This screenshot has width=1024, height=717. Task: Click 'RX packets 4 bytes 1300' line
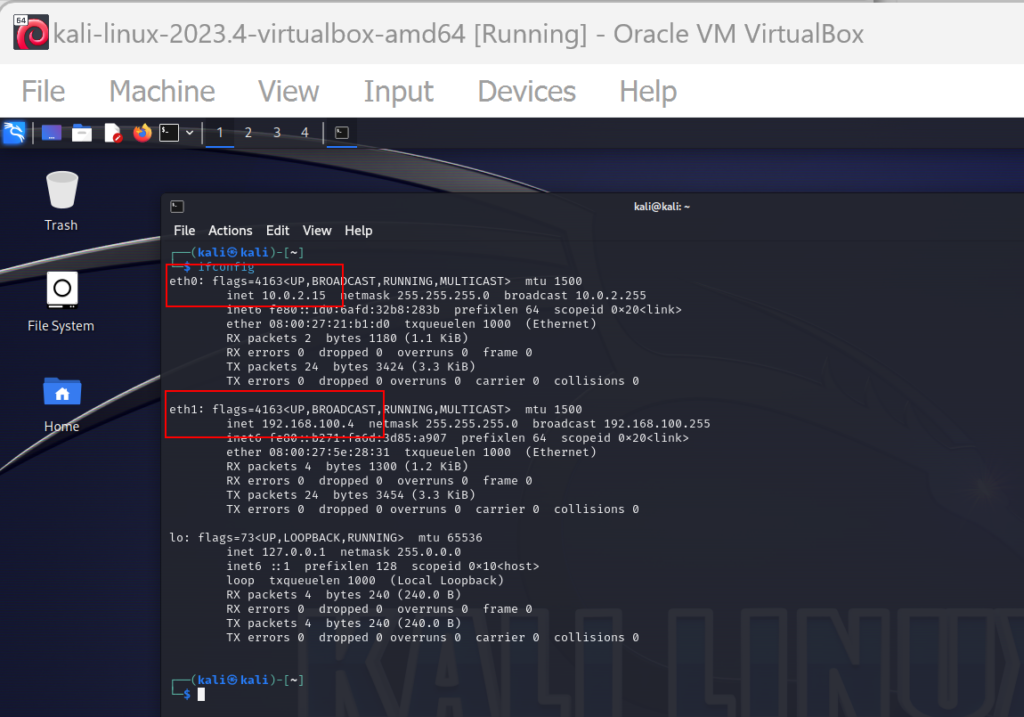click(x=347, y=467)
